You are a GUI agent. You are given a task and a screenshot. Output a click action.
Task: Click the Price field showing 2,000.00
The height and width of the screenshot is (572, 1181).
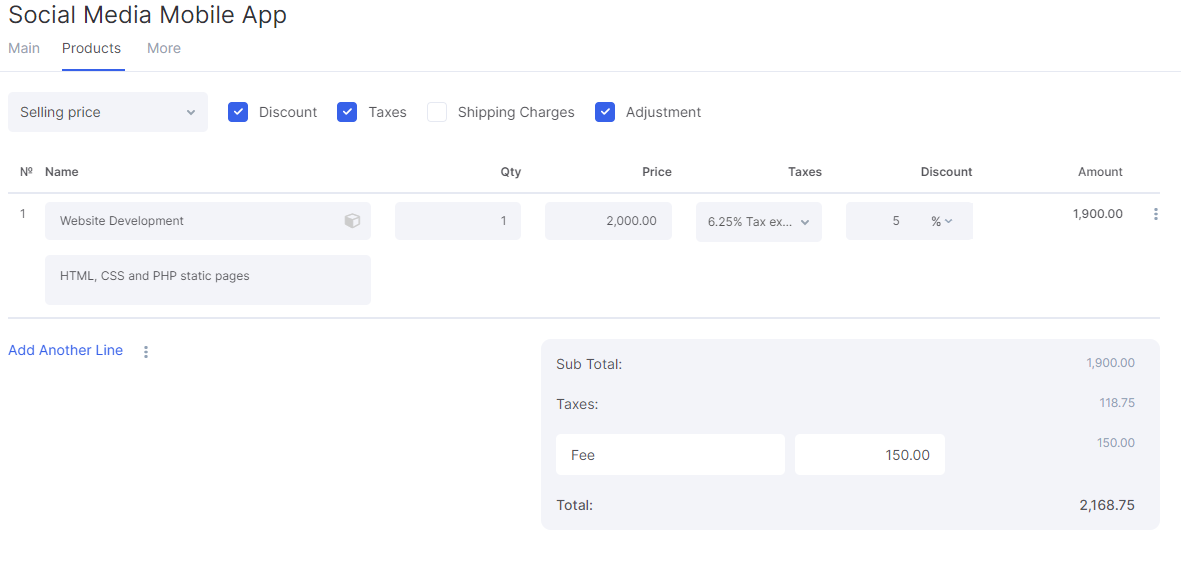pyautogui.click(x=608, y=221)
